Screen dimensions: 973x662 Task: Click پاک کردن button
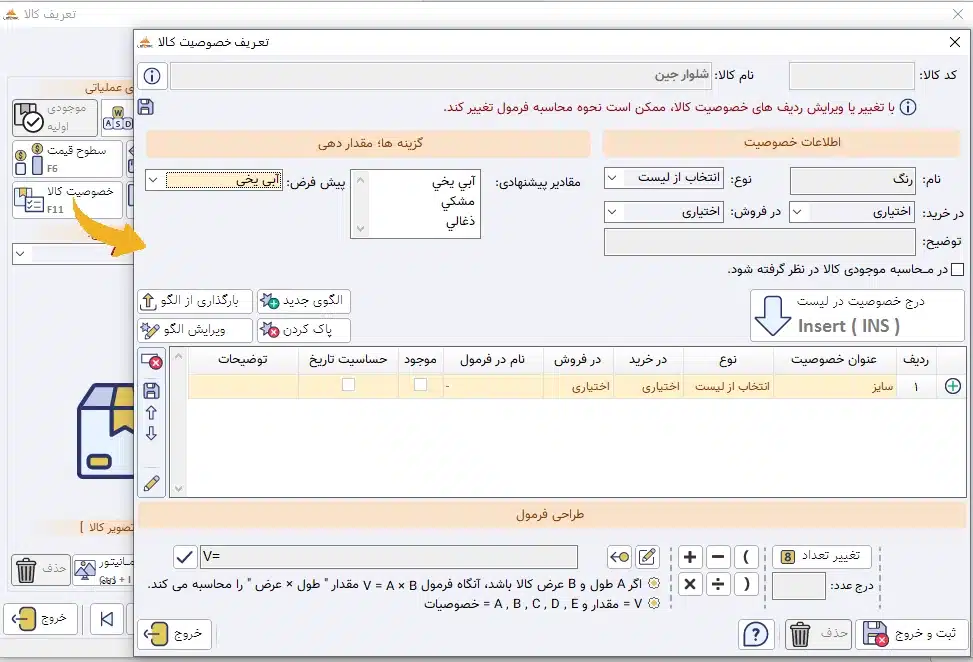tap(304, 330)
